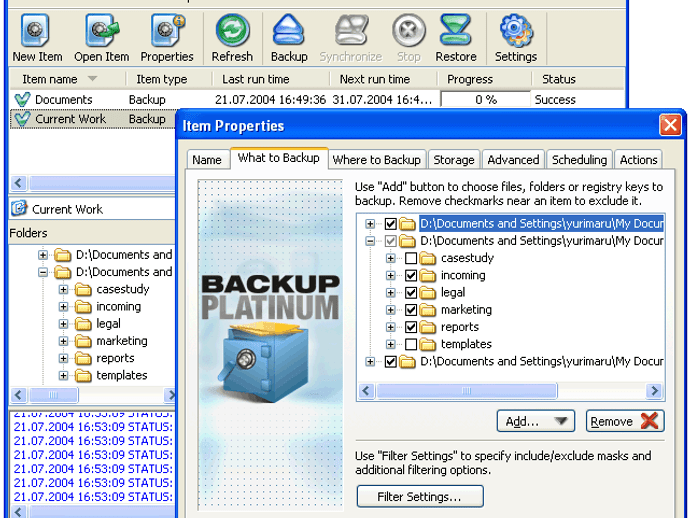Image resolution: width=690 pixels, height=518 pixels.
Task: Click the Status column header
Action: [577, 79]
